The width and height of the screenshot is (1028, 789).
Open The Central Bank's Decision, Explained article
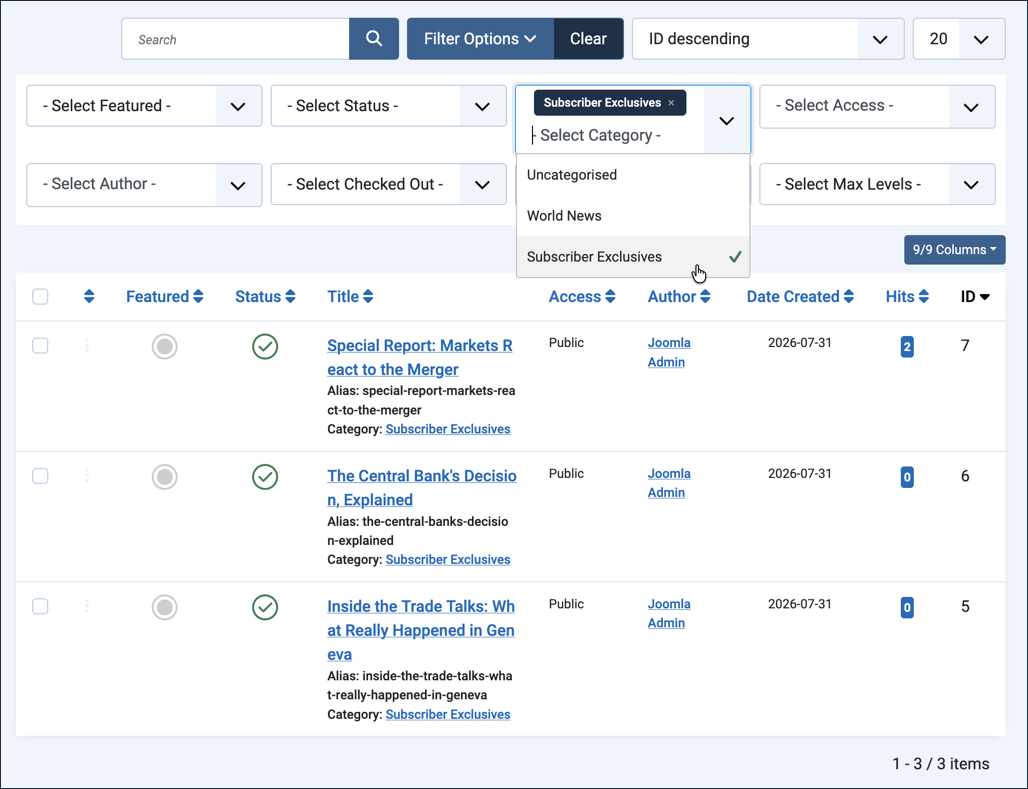click(422, 488)
